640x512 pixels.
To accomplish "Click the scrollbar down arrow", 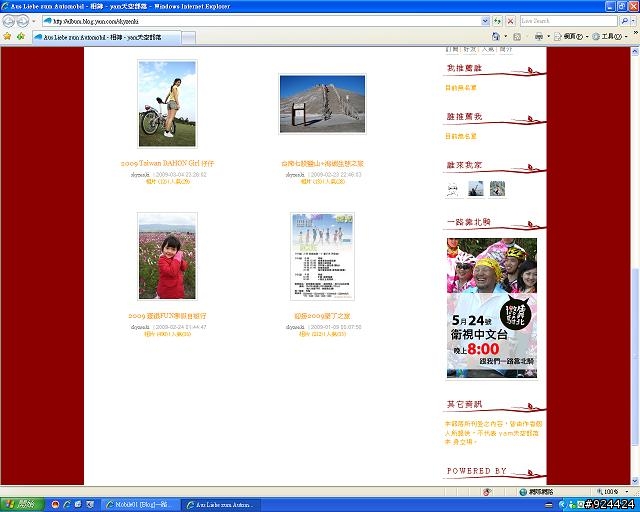I will tap(635, 481).
